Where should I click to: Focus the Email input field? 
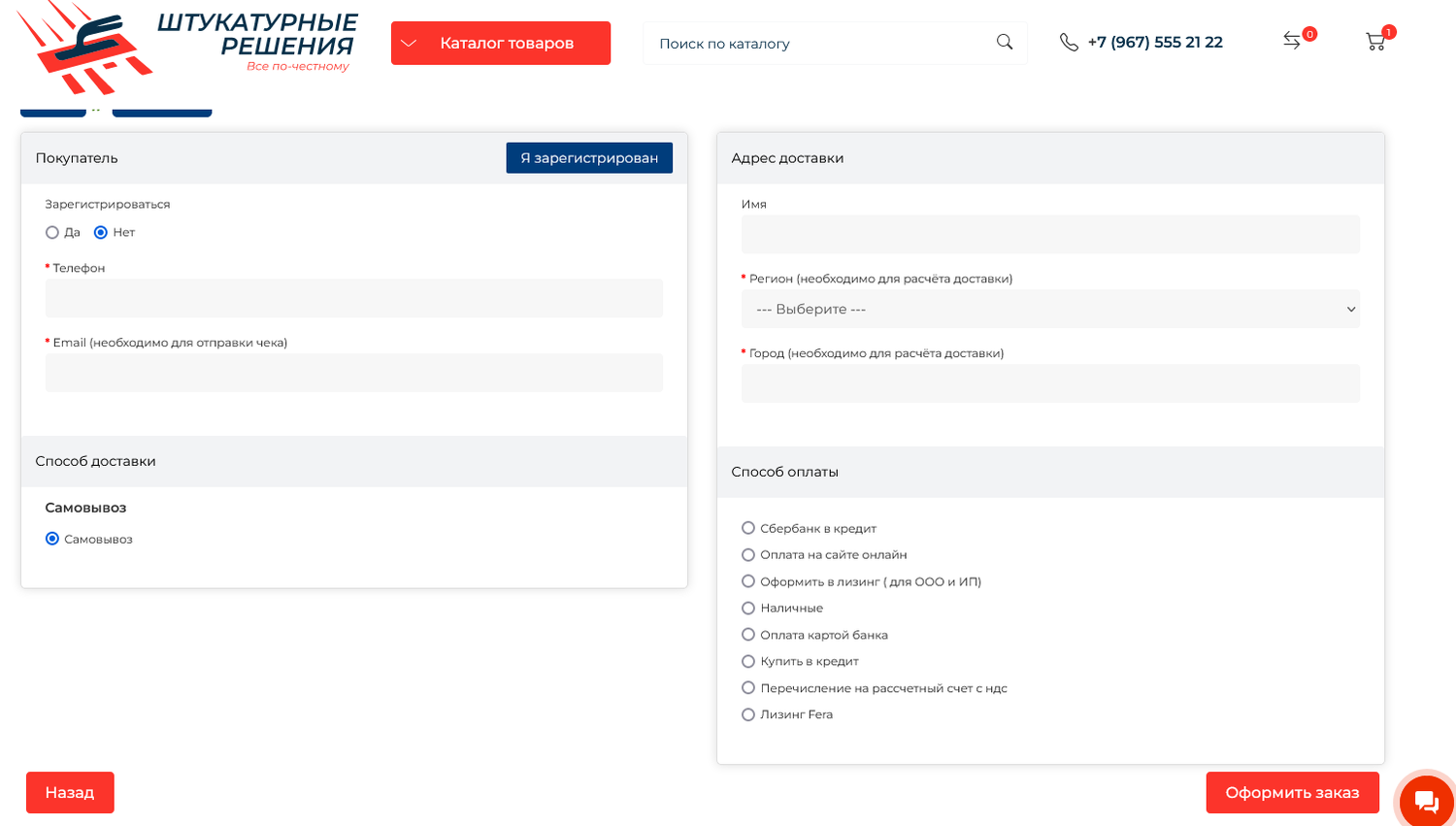click(x=354, y=373)
